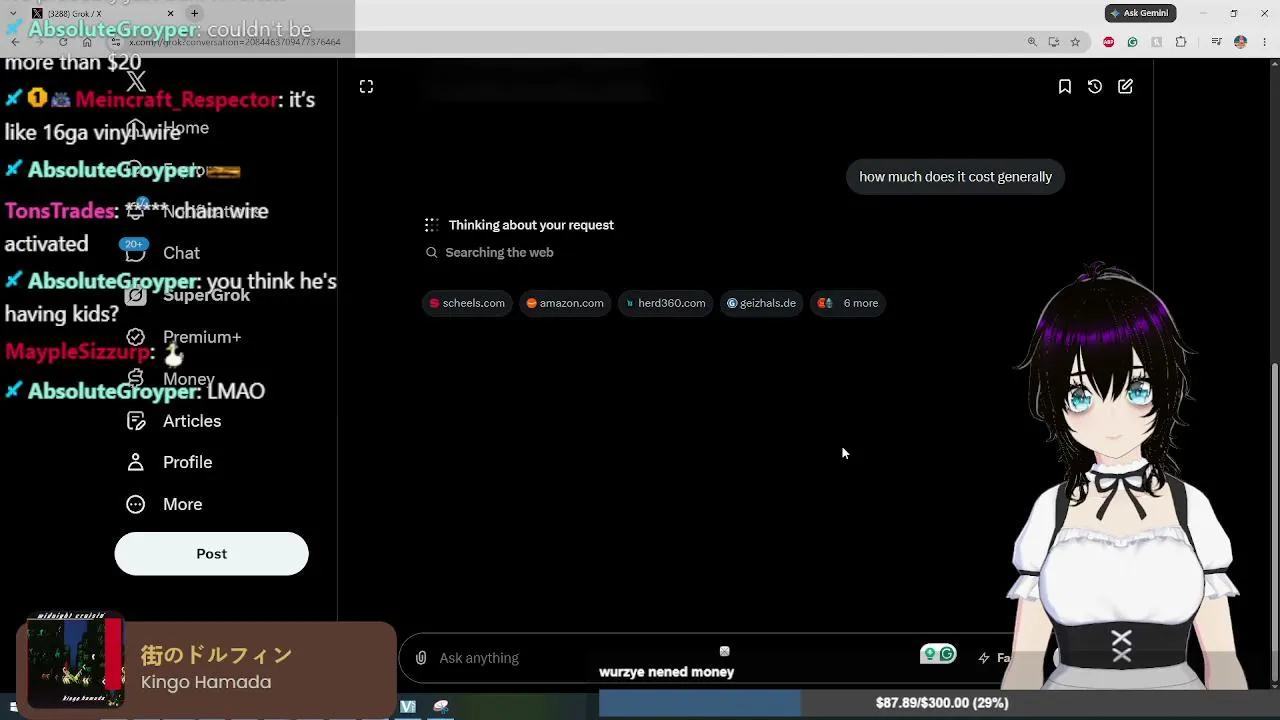Image resolution: width=1280 pixels, height=720 pixels.
Task: Reload the Grok page
Action: tap(63, 42)
